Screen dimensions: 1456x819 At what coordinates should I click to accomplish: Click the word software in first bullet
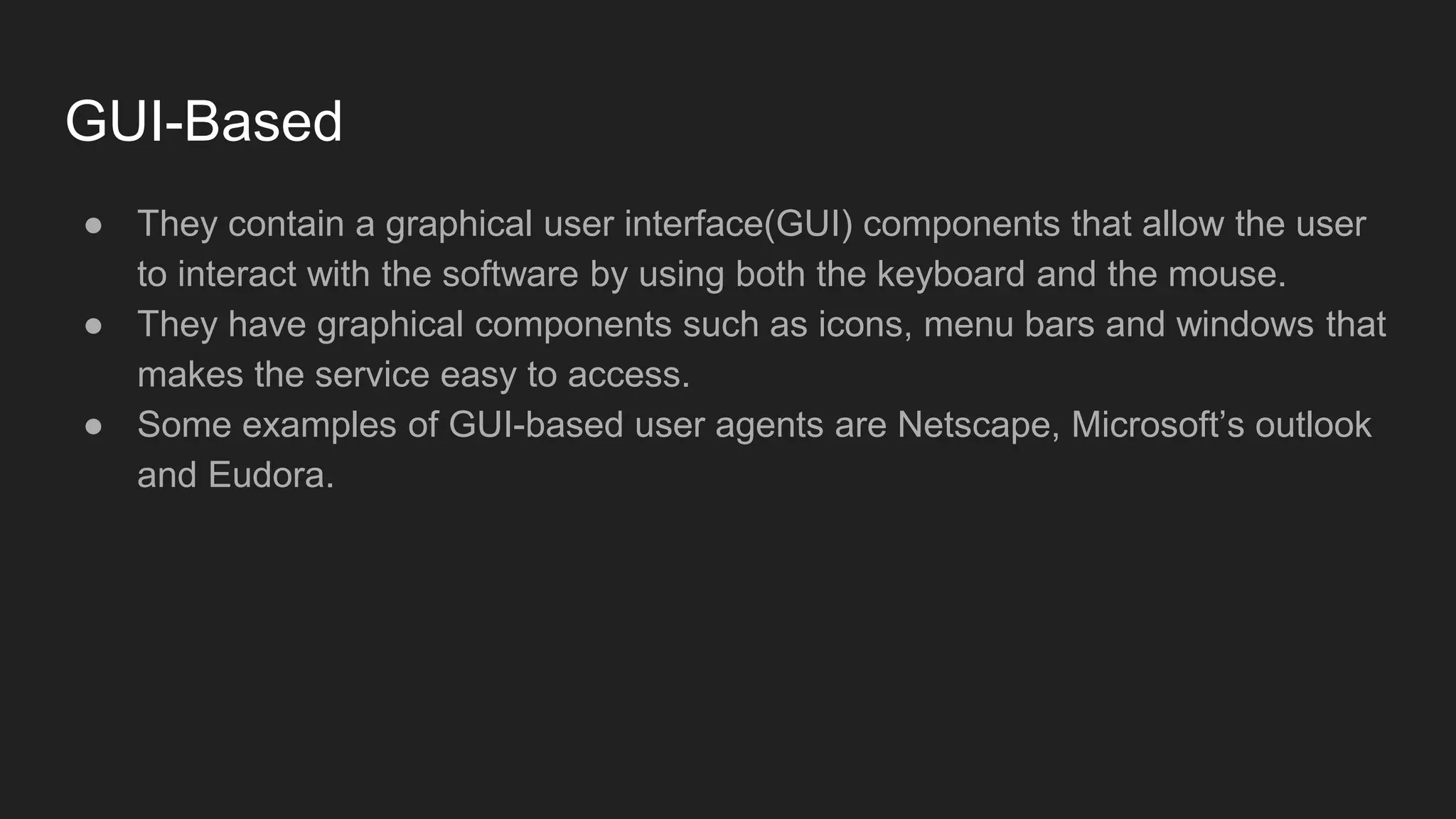point(510,274)
